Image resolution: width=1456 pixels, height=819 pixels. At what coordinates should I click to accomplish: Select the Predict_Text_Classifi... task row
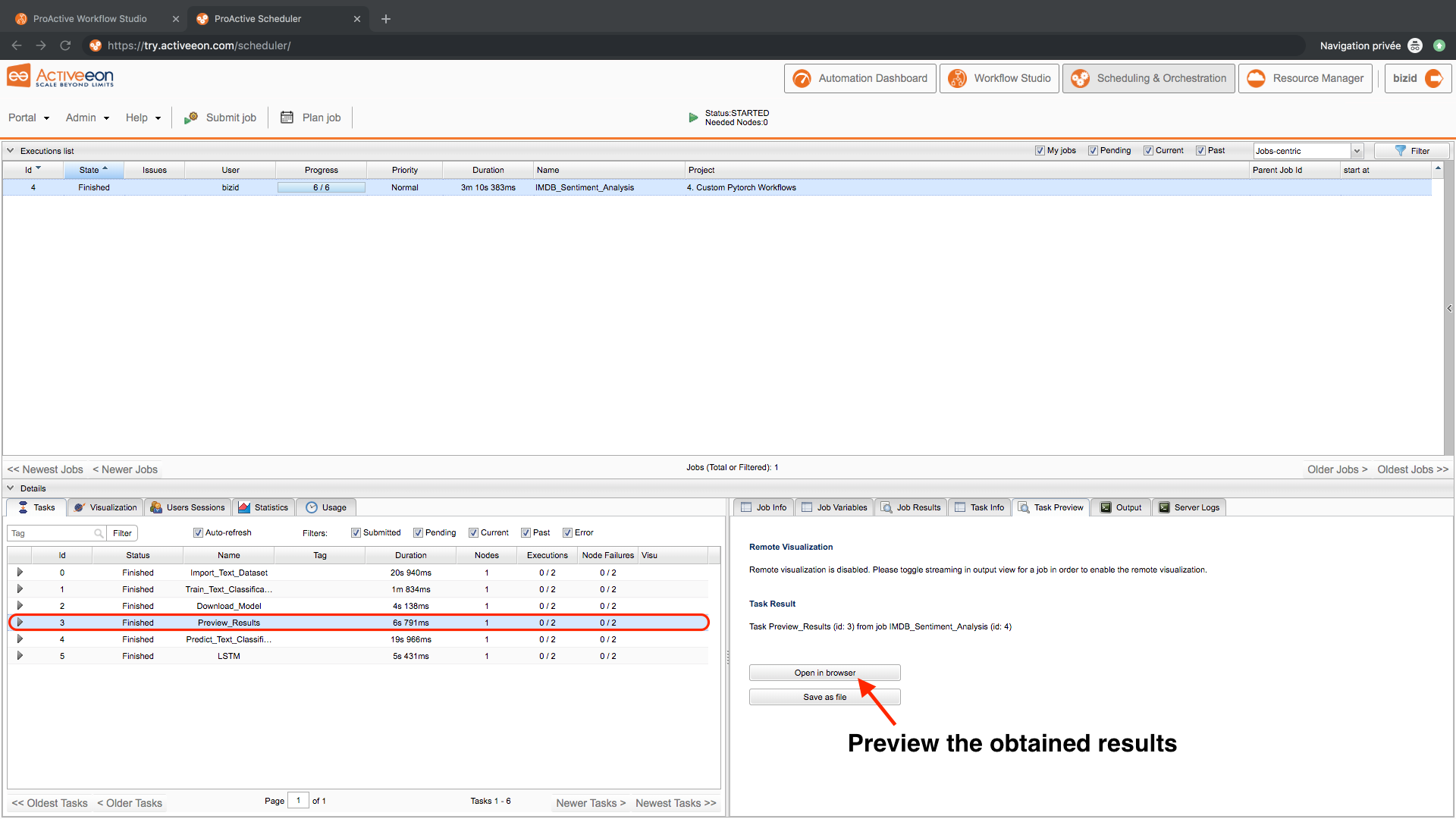358,639
